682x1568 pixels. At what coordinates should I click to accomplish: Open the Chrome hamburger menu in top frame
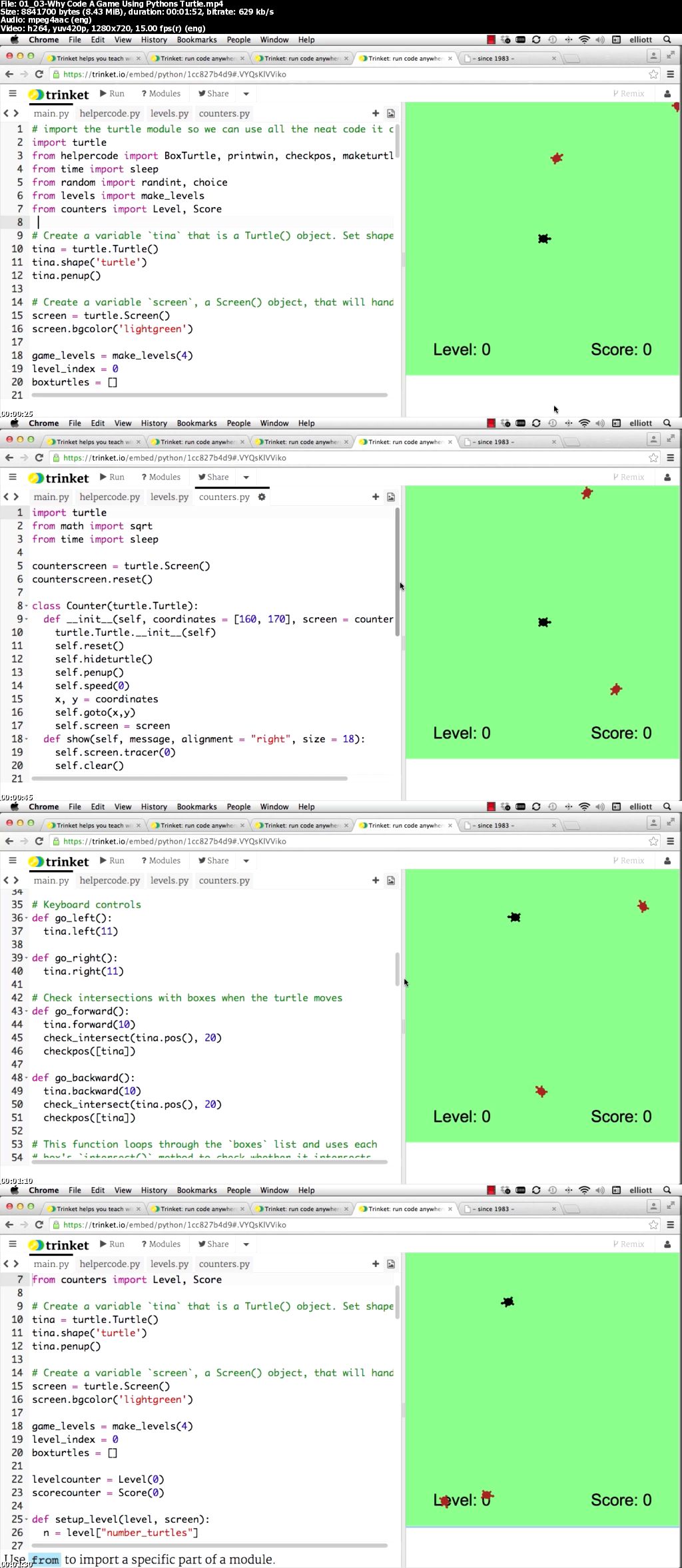click(x=671, y=75)
